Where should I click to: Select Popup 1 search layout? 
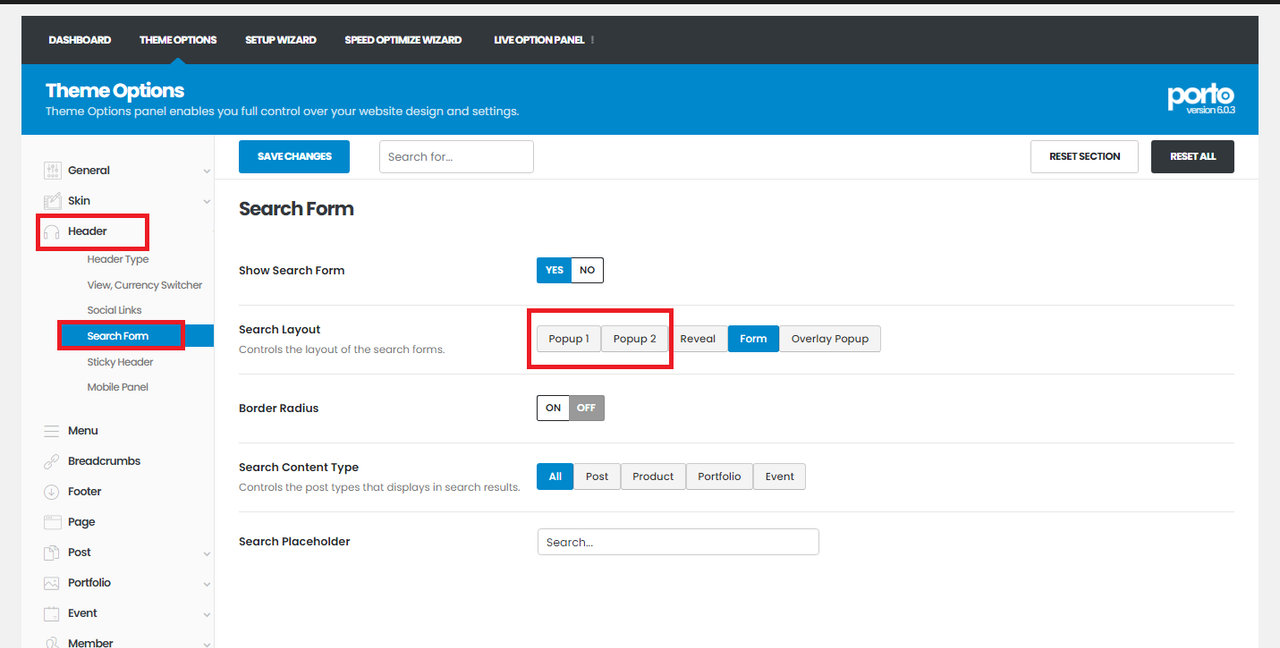569,339
